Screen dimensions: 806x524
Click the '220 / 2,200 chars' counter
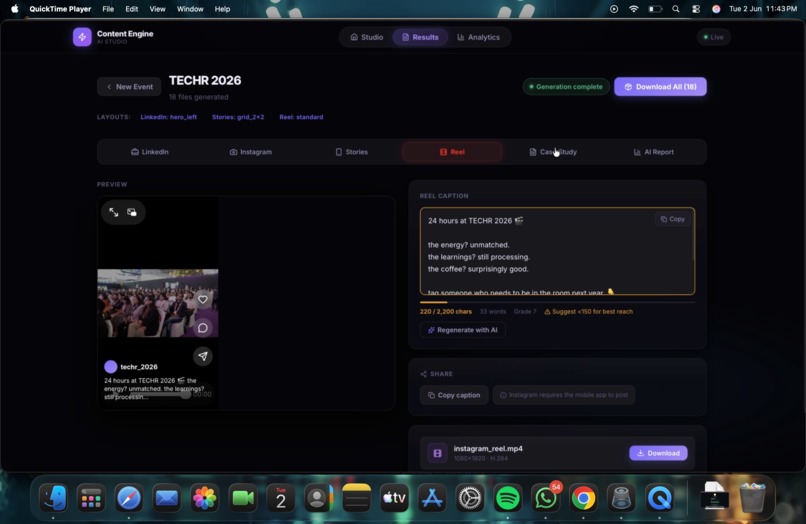(x=446, y=312)
